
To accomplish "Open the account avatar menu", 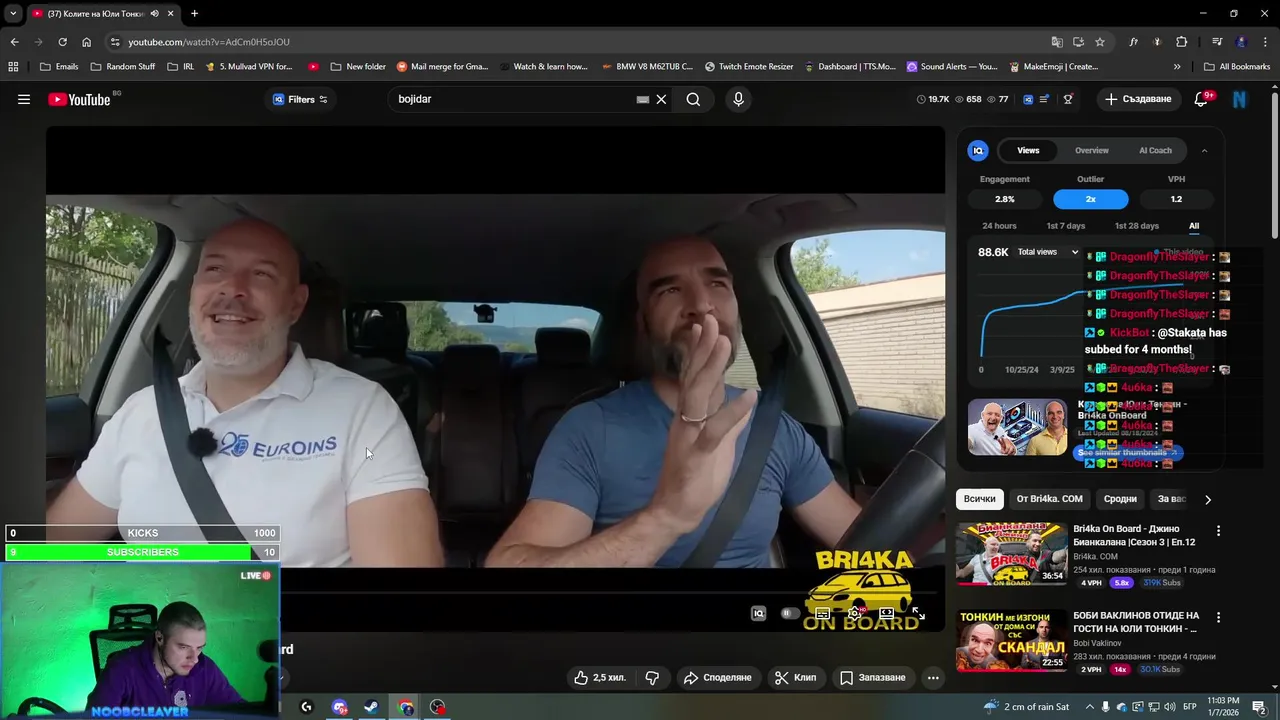I will click(1240, 99).
